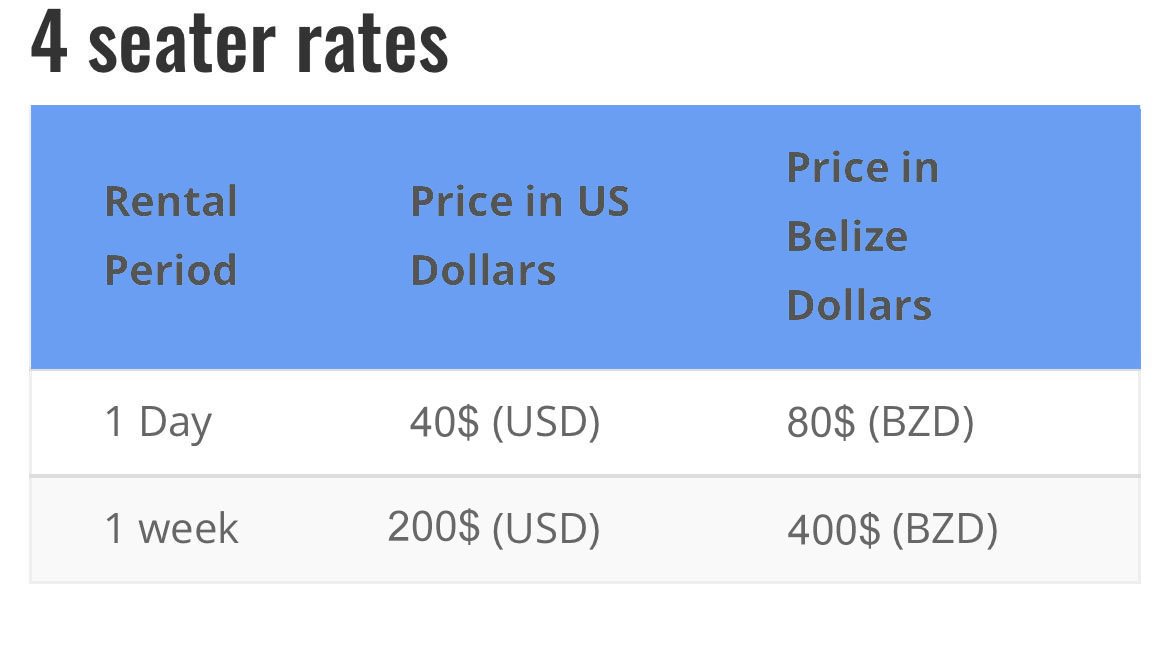Image resolution: width=1170 pixels, height=645 pixels.
Task: Click the word "rates" in the heading
Action: coord(372,44)
